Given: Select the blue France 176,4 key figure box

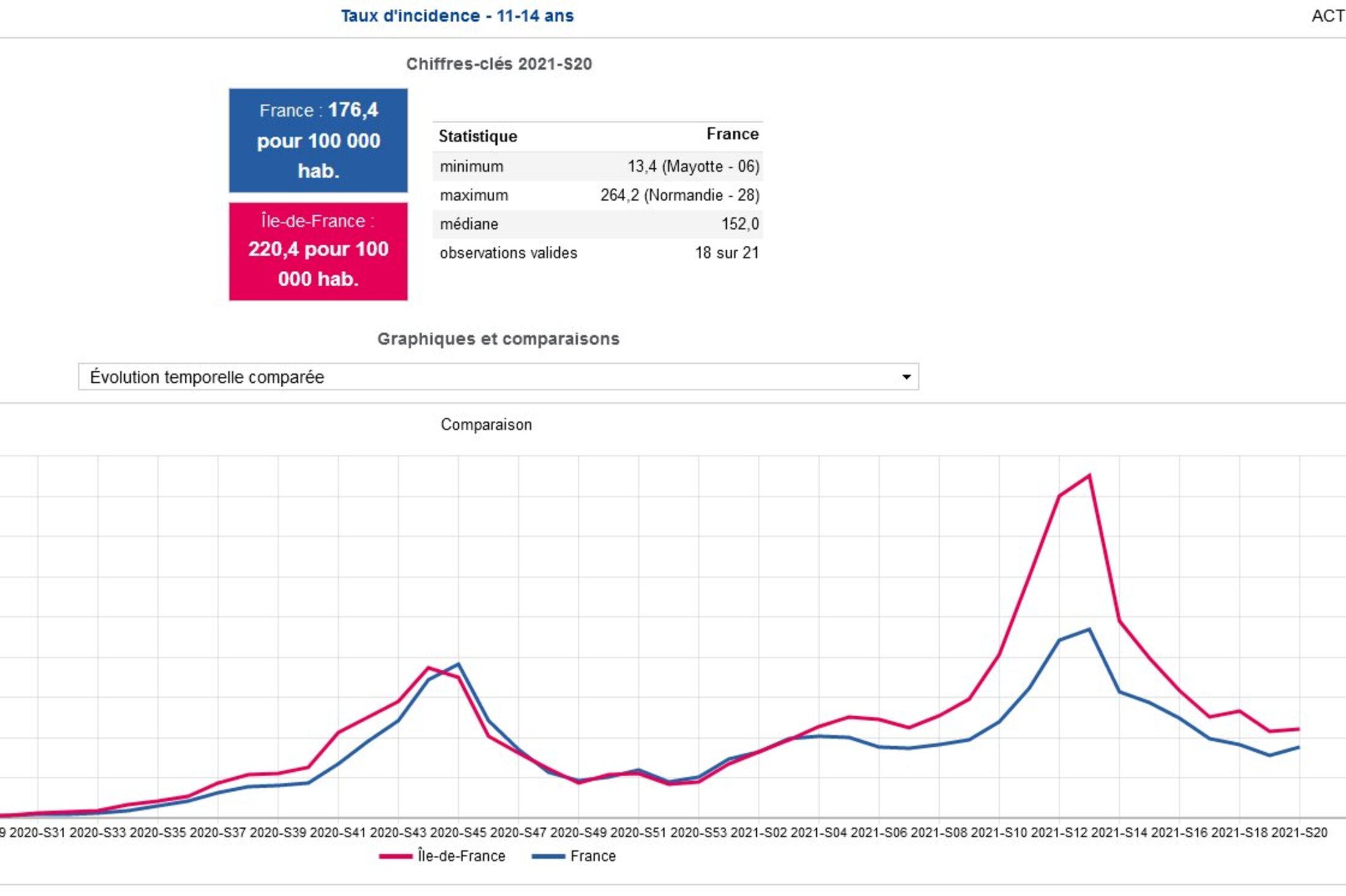Looking at the screenshot, I should 318,140.
